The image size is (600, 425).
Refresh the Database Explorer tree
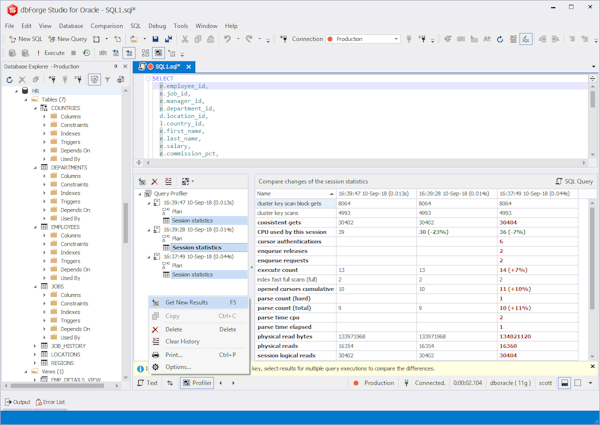click(x=10, y=80)
